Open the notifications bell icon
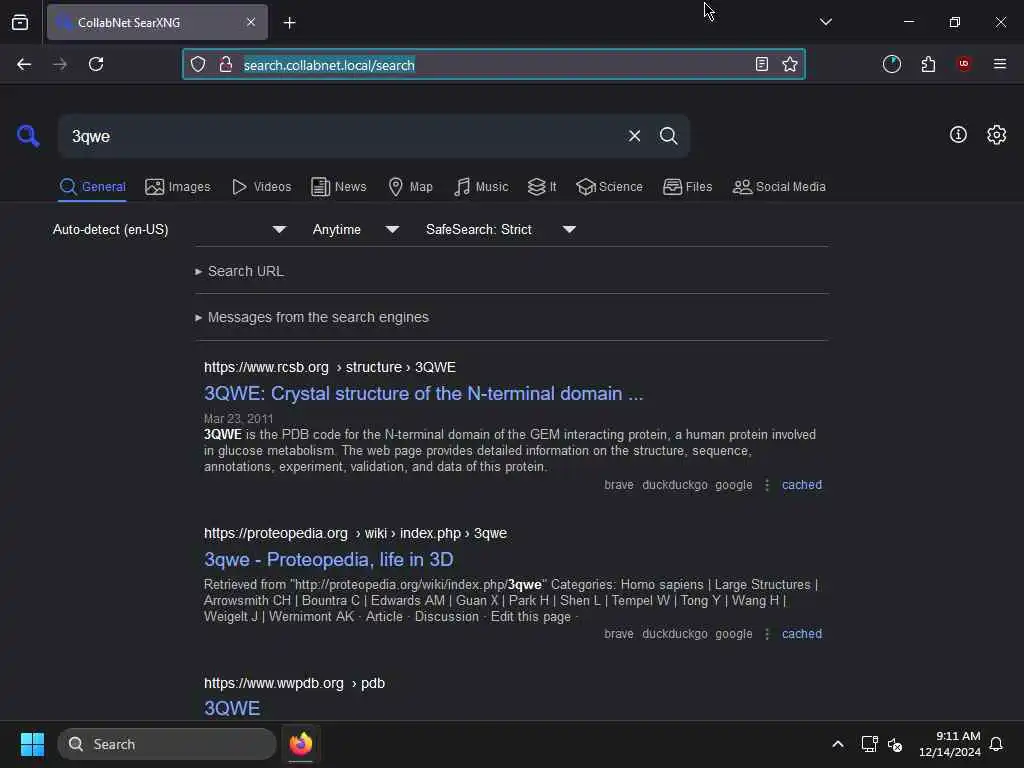 coord(997,744)
